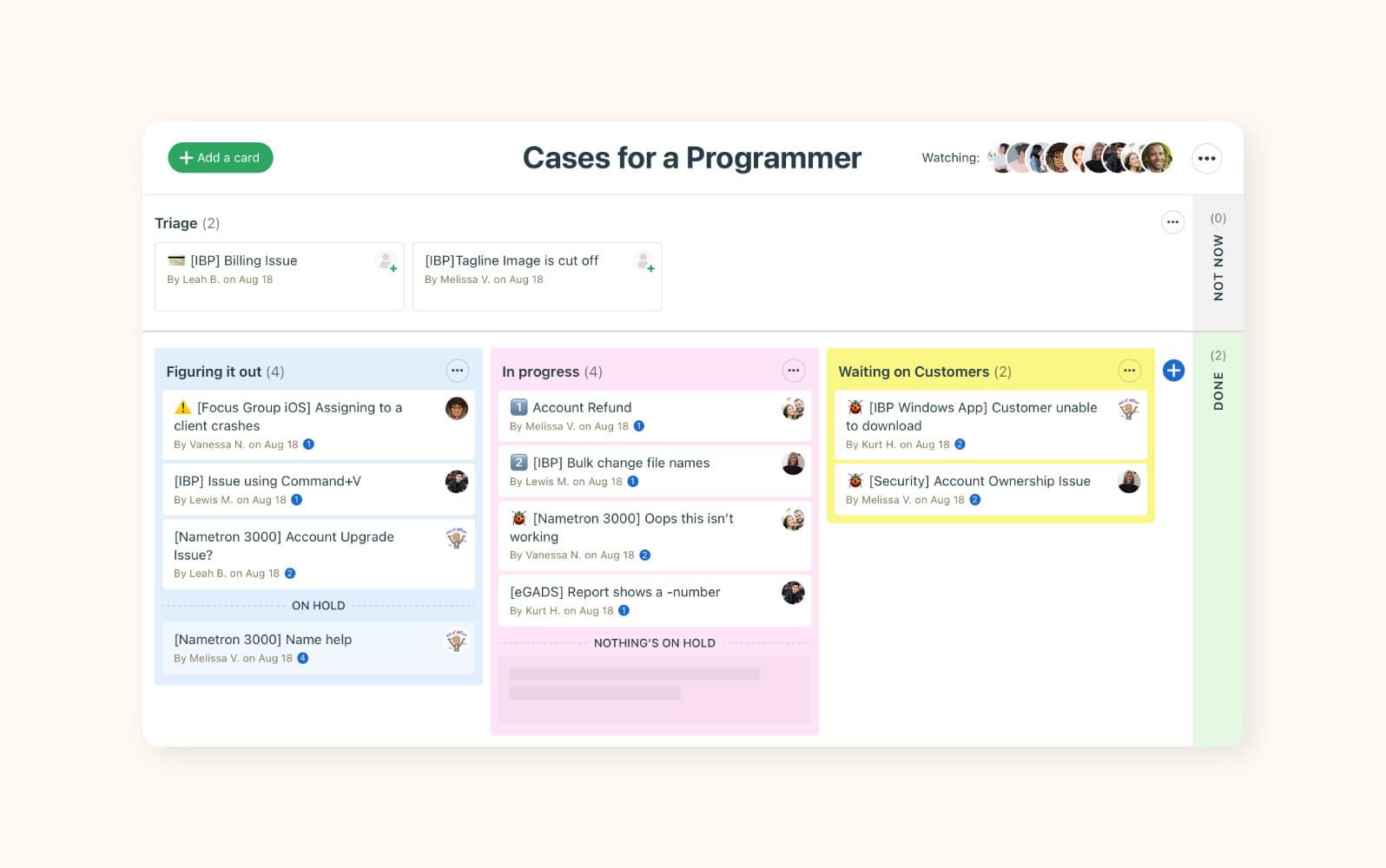Click assignee avatar on Bulk change card

tap(793, 464)
